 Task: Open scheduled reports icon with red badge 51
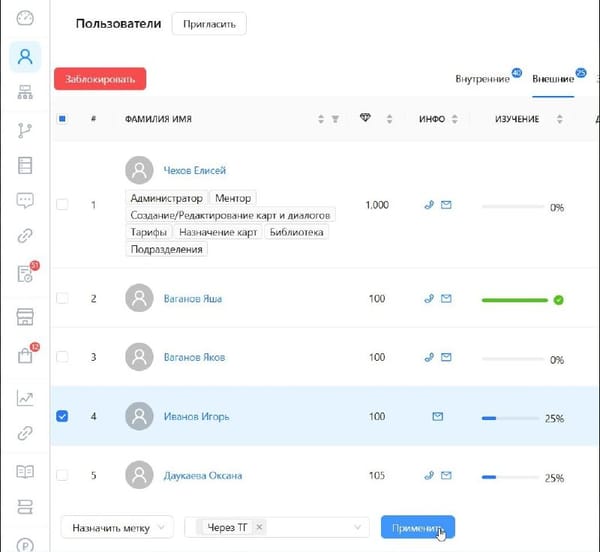pyautogui.click(x=26, y=274)
